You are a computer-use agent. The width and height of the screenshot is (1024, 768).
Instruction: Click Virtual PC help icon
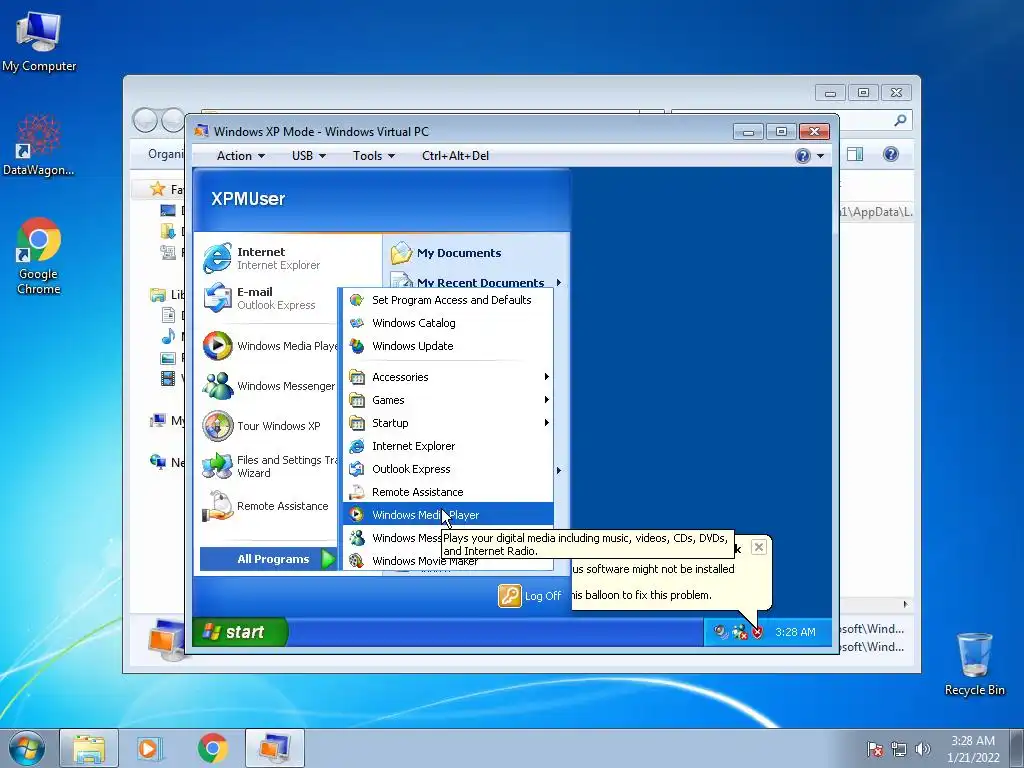click(x=803, y=155)
